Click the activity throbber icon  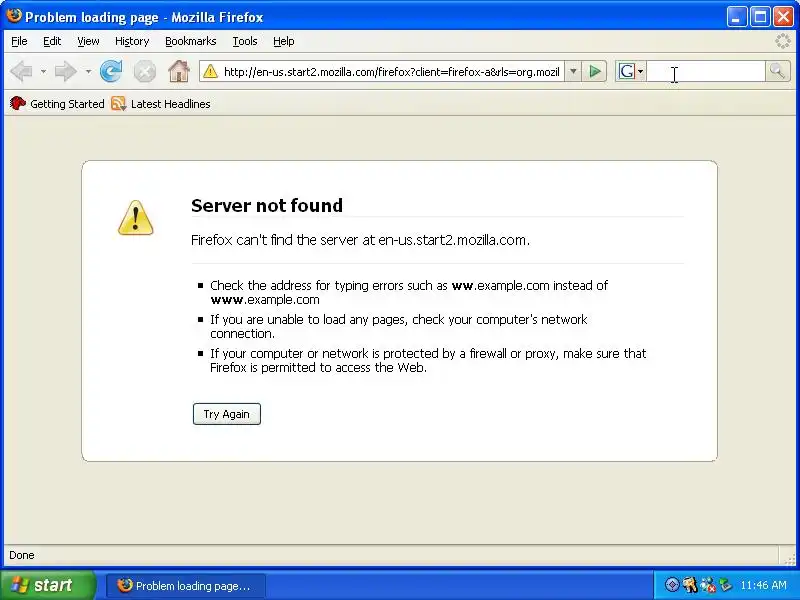(783, 41)
